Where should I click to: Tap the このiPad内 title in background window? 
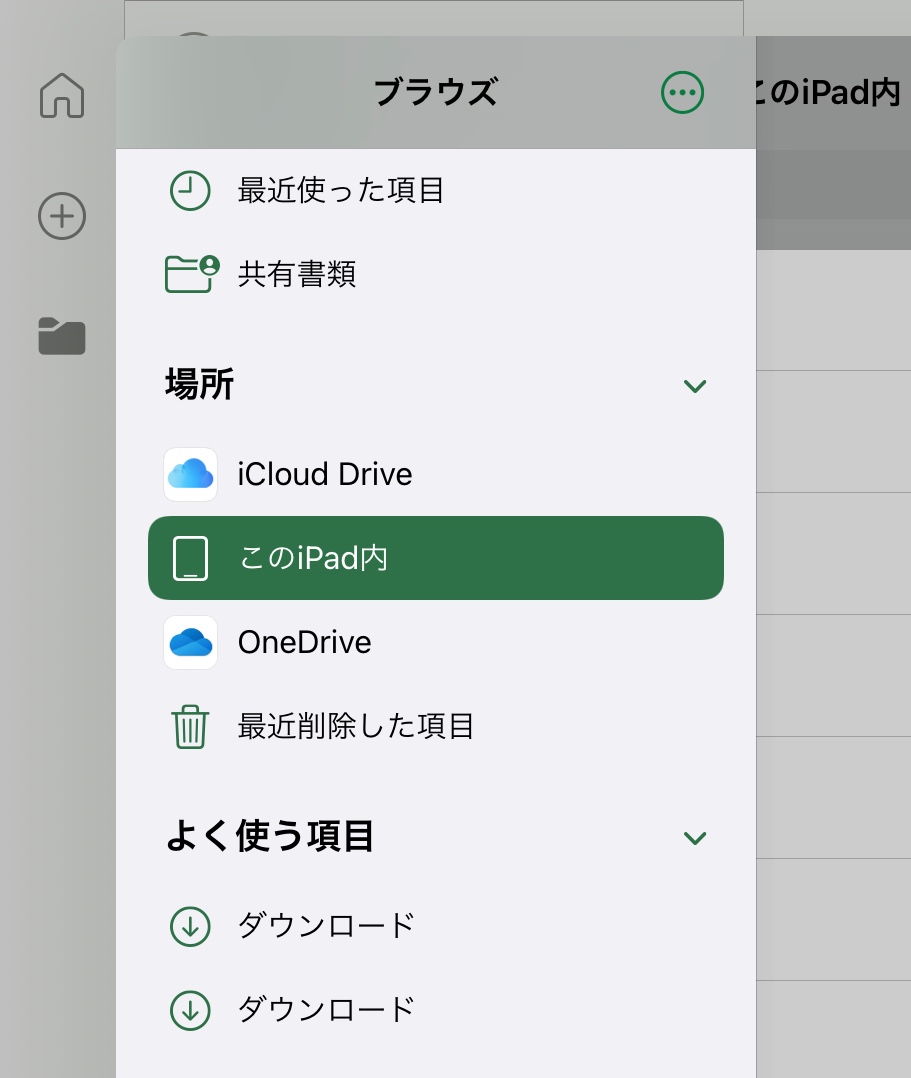pyautogui.click(x=828, y=92)
